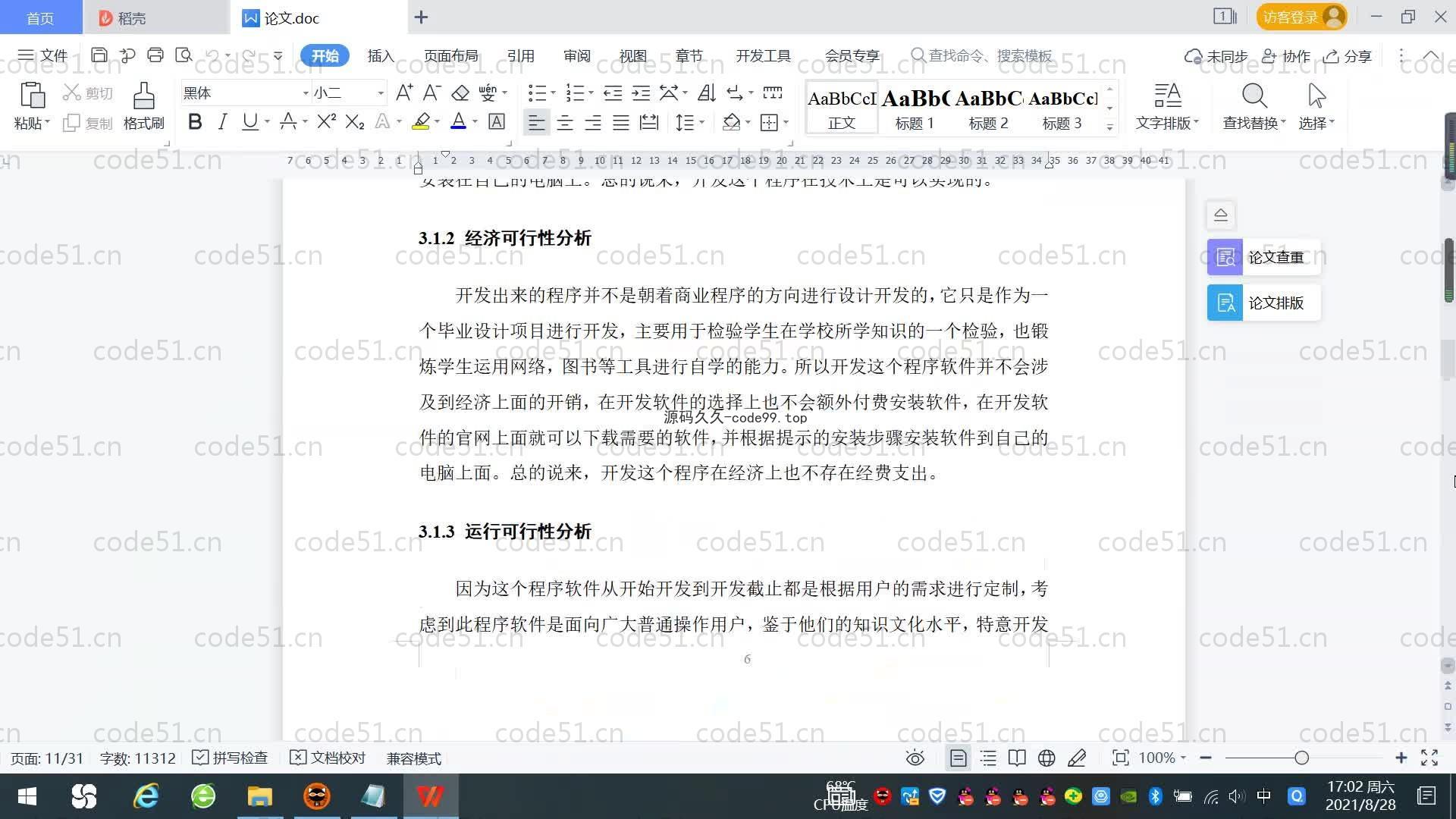This screenshot has height=819, width=1456.
Task: Apply subscript formatting
Action: pyautogui.click(x=355, y=121)
